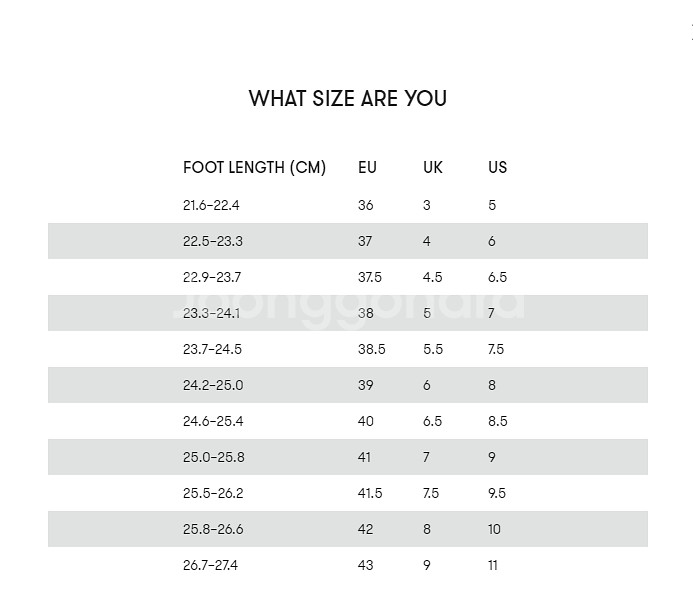Click US size 10 cell
This screenshot has width=693, height=604.
(x=494, y=529)
